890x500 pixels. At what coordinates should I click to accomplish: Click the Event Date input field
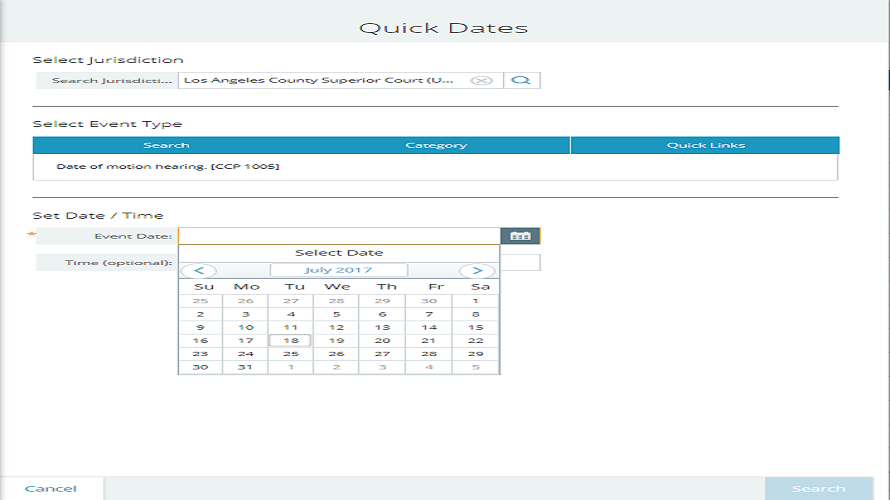(x=338, y=236)
